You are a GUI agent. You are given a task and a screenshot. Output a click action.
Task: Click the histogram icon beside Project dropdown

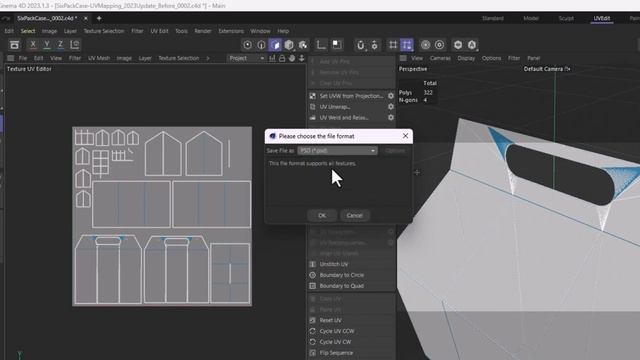(x=272, y=58)
